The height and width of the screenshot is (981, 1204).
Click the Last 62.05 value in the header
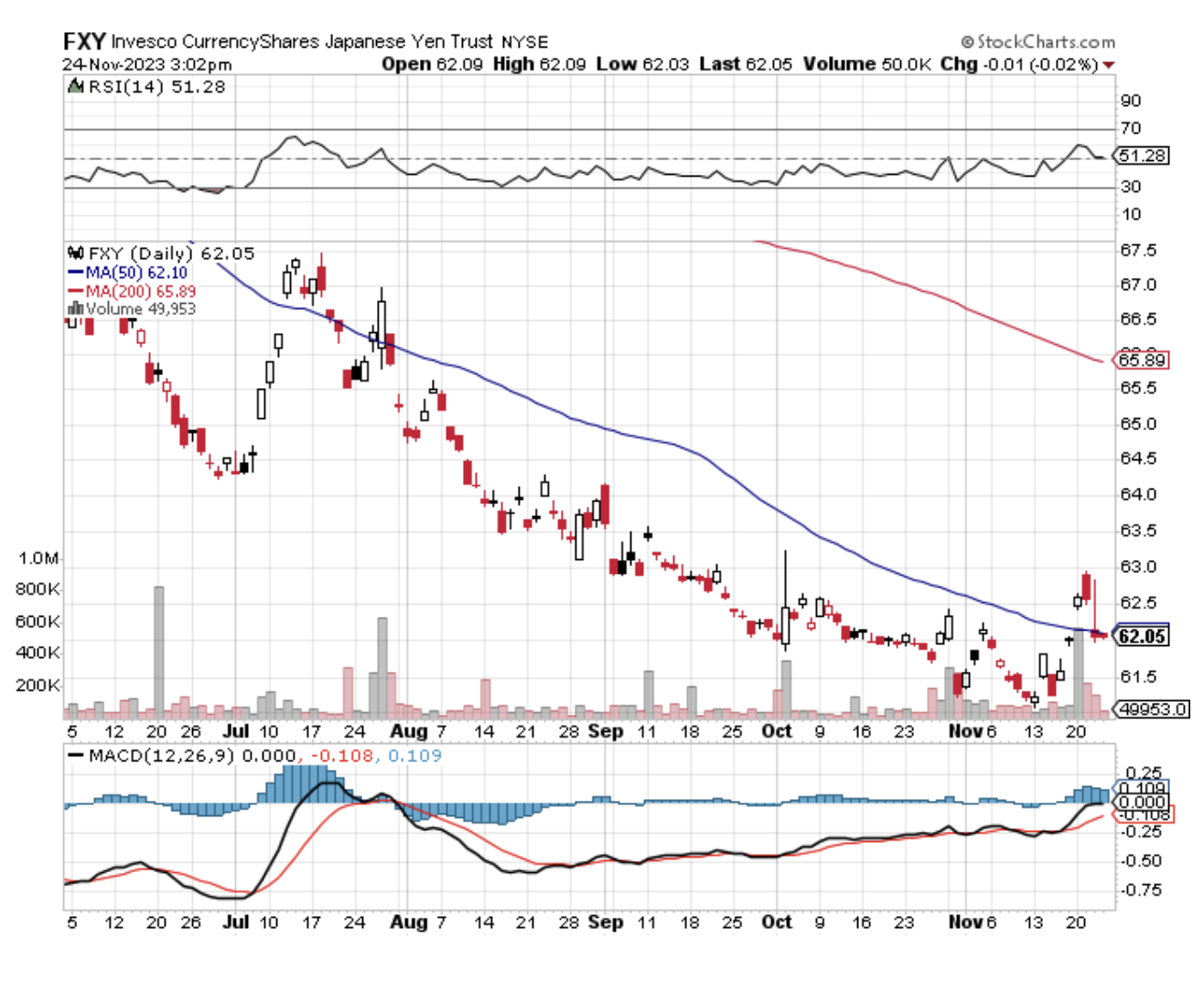(746, 64)
